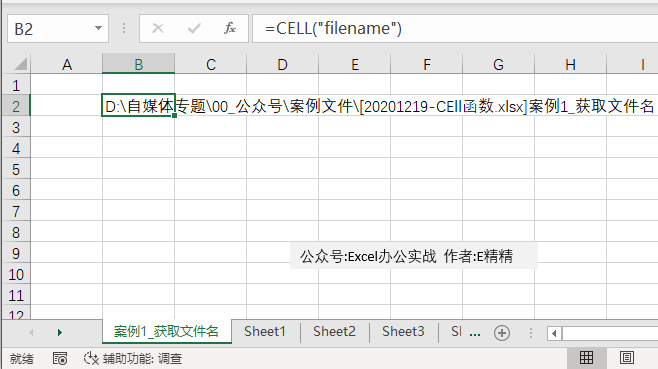Select column A header
The height and width of the screenshot is (369, 658).
pyautogui.click(x=67, y=65)
